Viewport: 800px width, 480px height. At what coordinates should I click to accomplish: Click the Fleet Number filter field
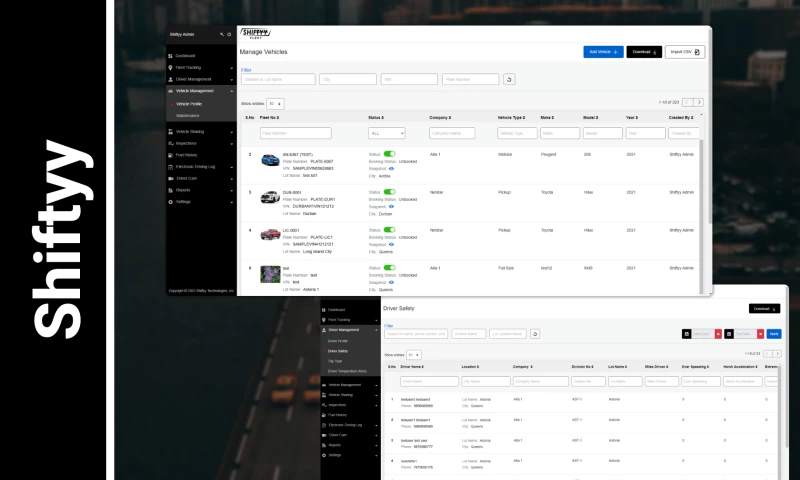pyautogui.click(x=296, y=133)
